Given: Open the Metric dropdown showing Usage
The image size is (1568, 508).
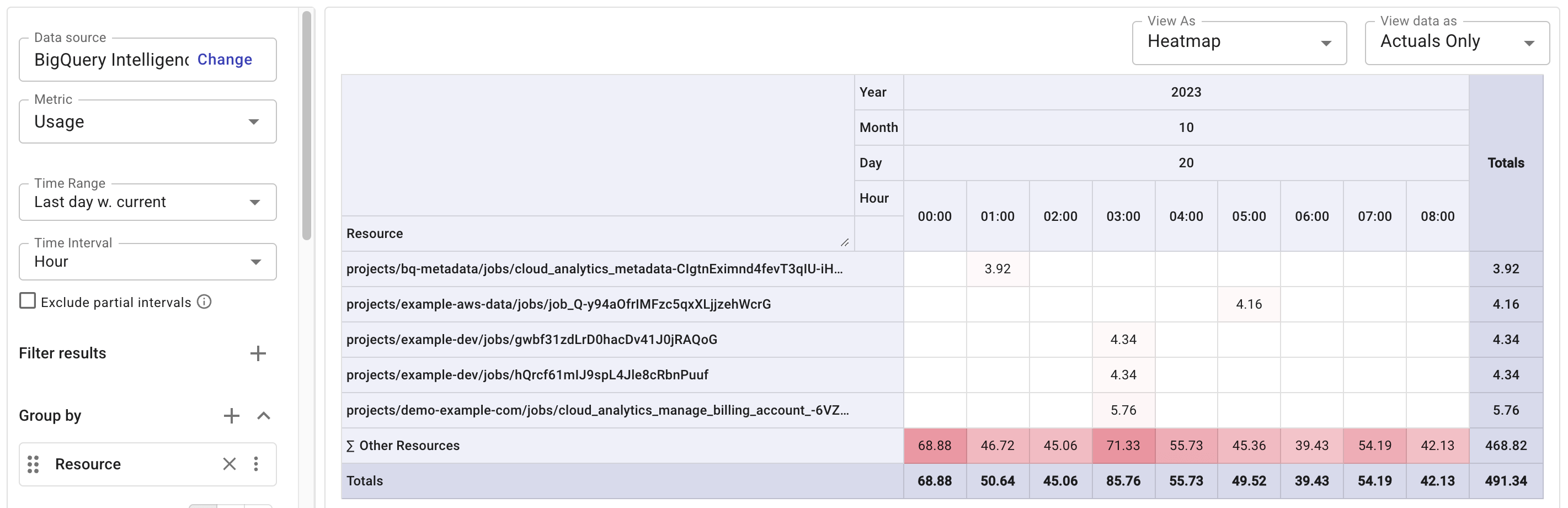Looking at the screenshot, I should [147, 122].
